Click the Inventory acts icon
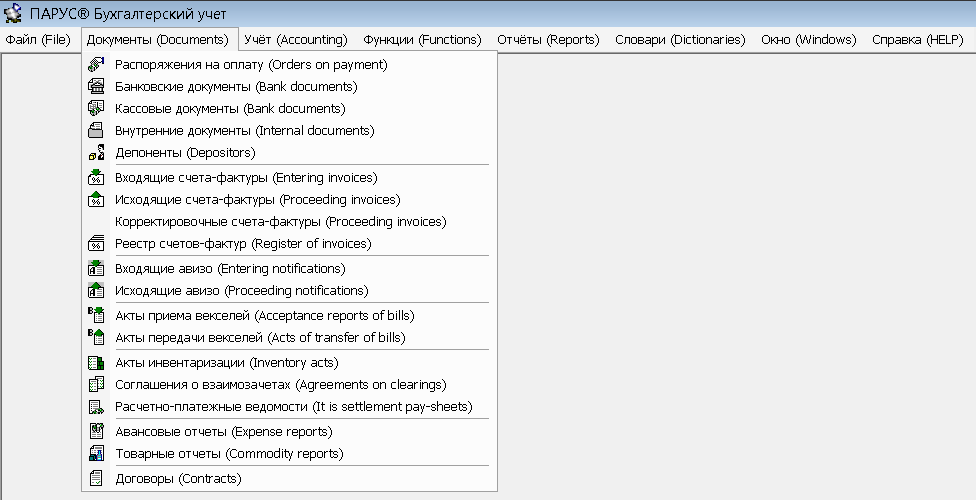This screenshot has height=500, width=976. pyautogui.click(x=97, y=363)
